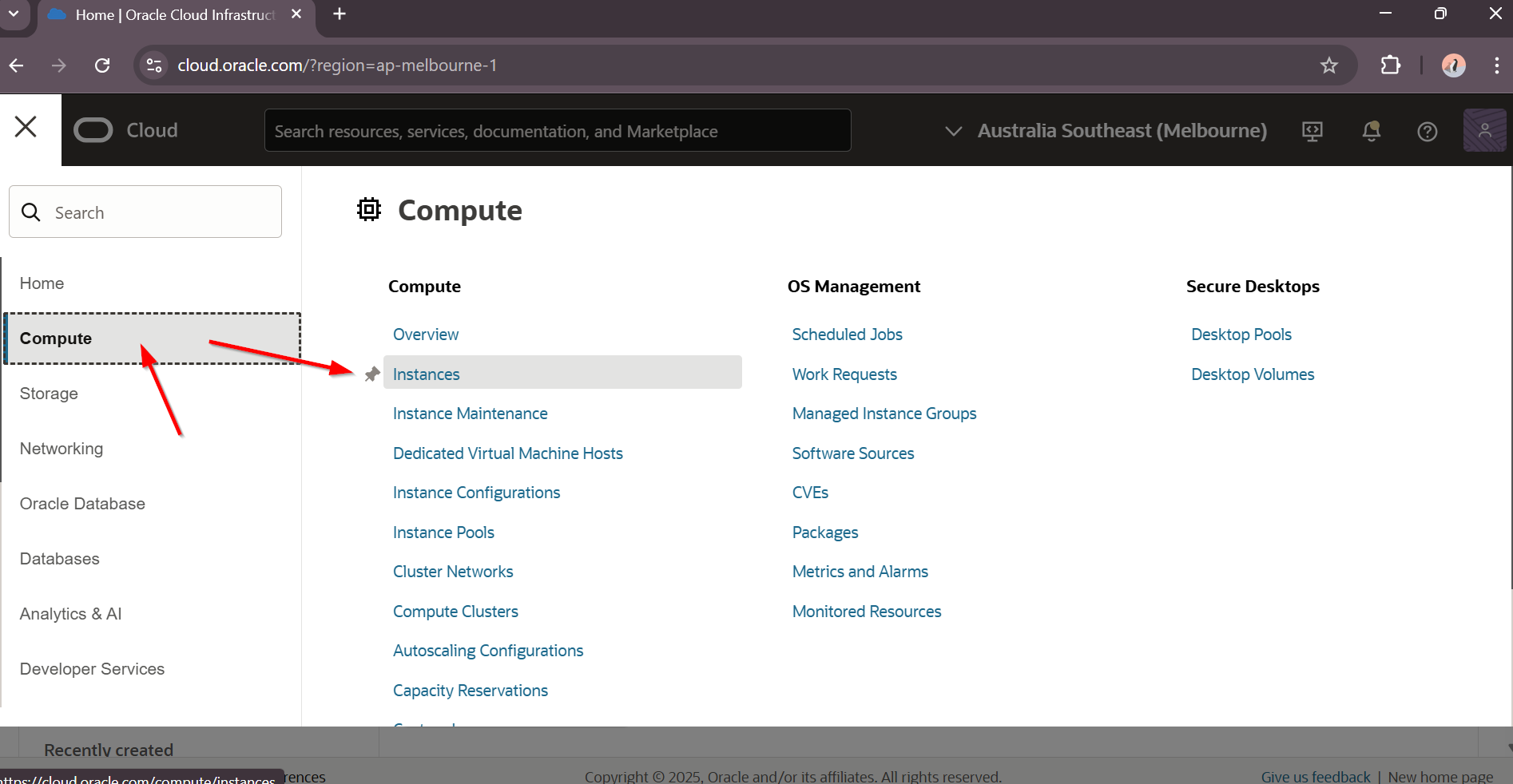1513x784 pixels.
Task: Toggle the pin icon beside Instances
Action: (x=372, y=374)
